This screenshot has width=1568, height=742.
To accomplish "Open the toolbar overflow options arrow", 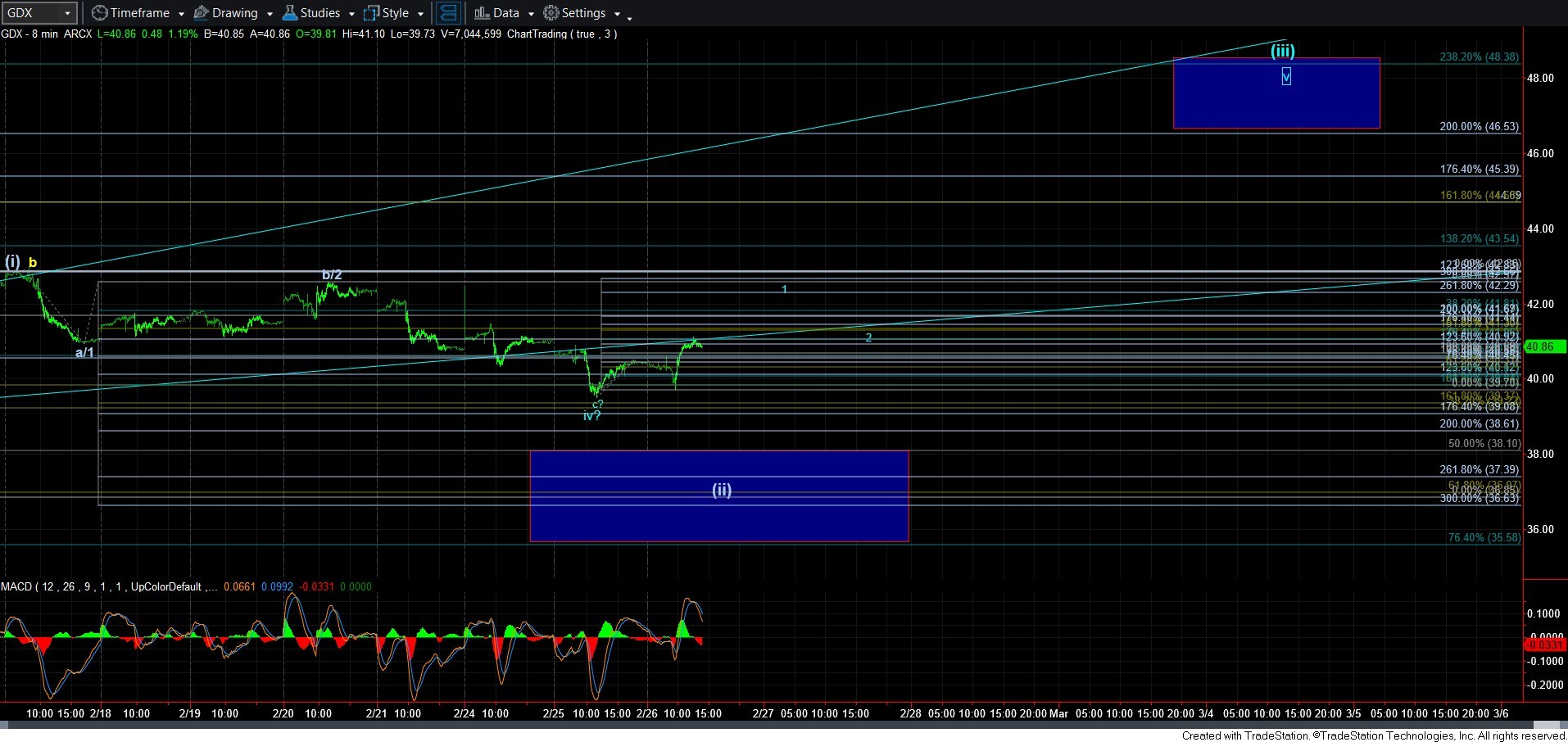I will [629, 17].
